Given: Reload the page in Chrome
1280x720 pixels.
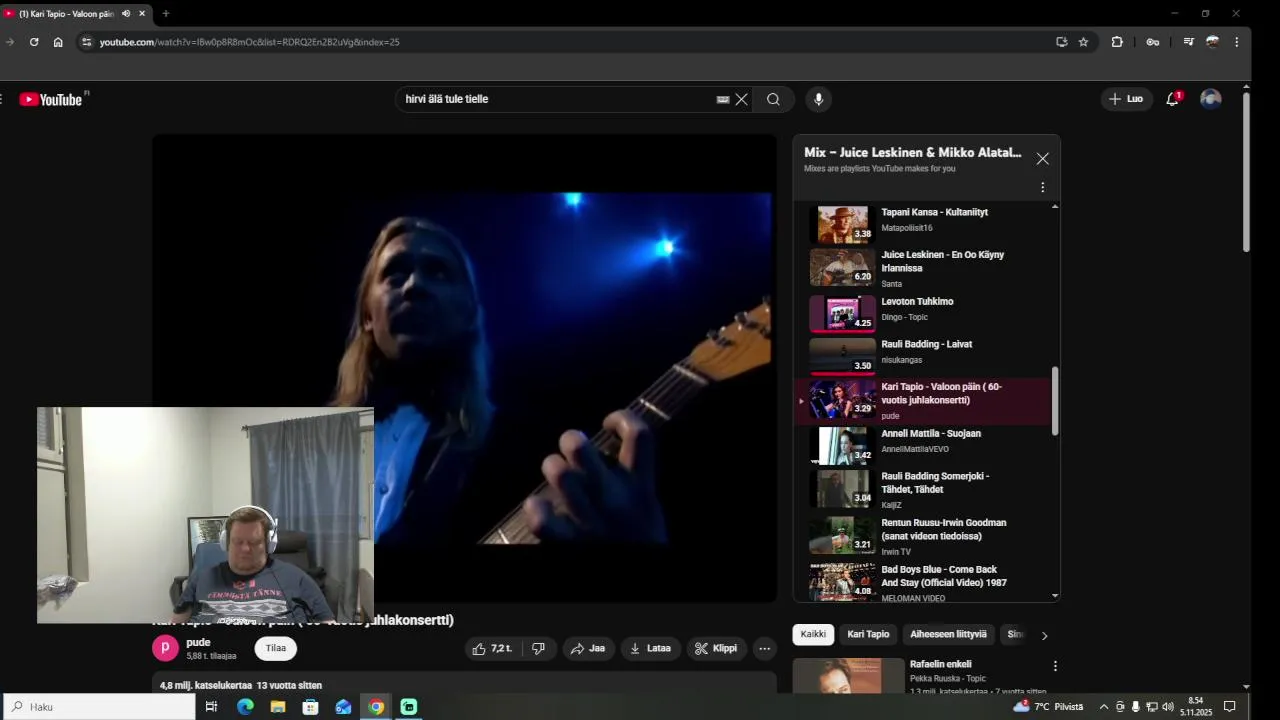Looking at the screenshot, I should click(34, 42).
